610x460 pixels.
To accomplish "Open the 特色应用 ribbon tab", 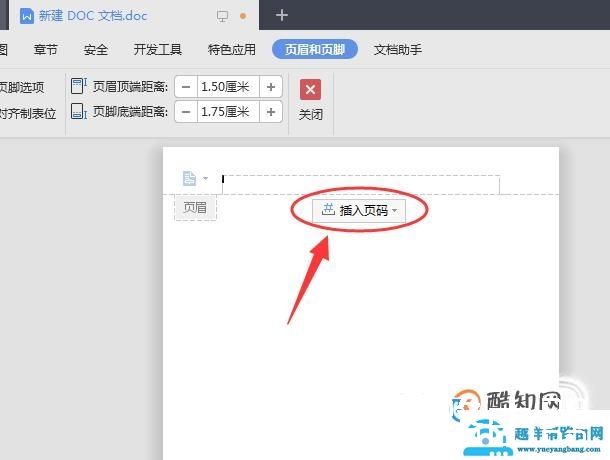I will [x=232, y=49].
